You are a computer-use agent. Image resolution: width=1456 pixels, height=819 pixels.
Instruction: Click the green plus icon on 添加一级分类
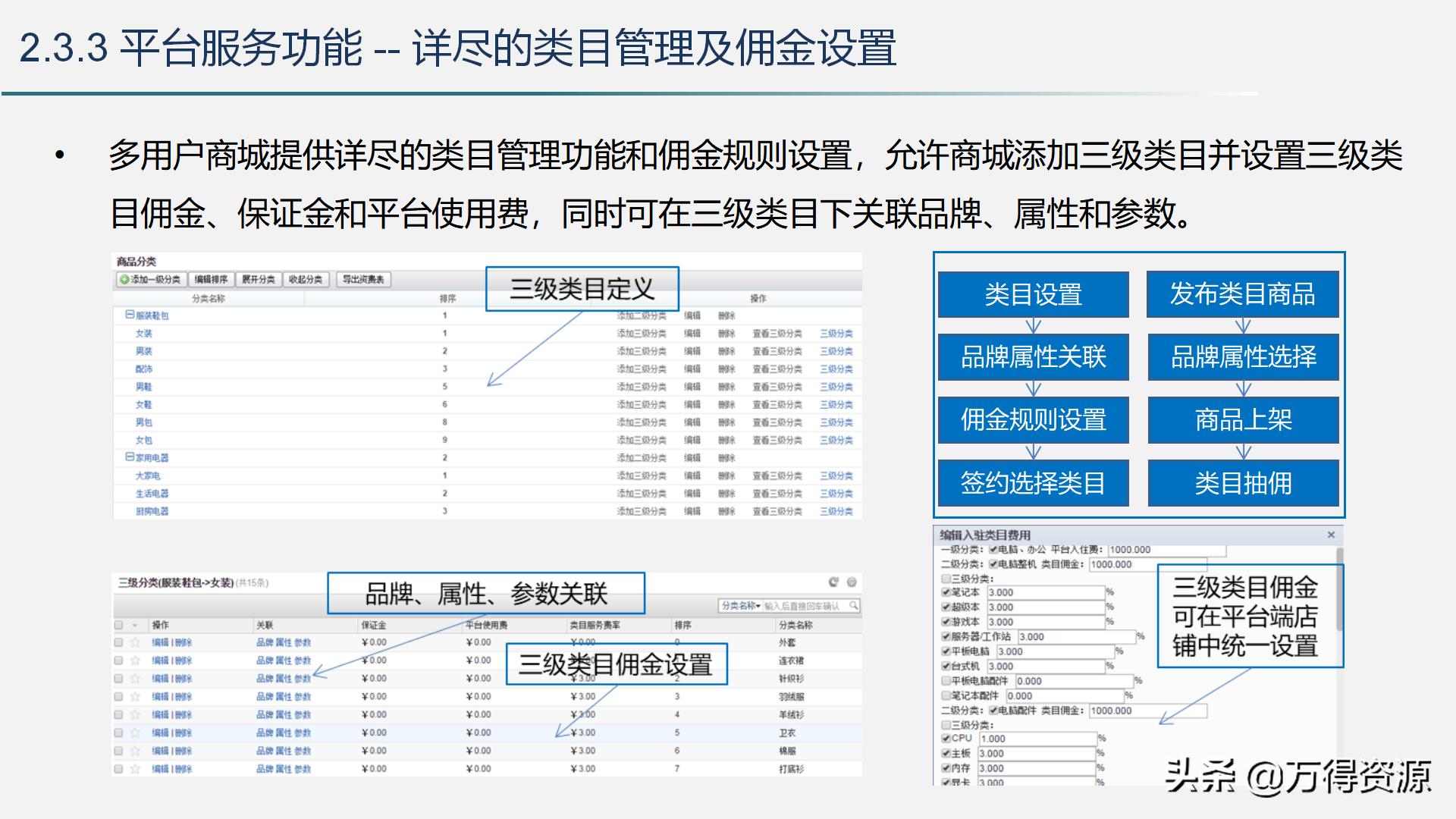coord(124,279)
